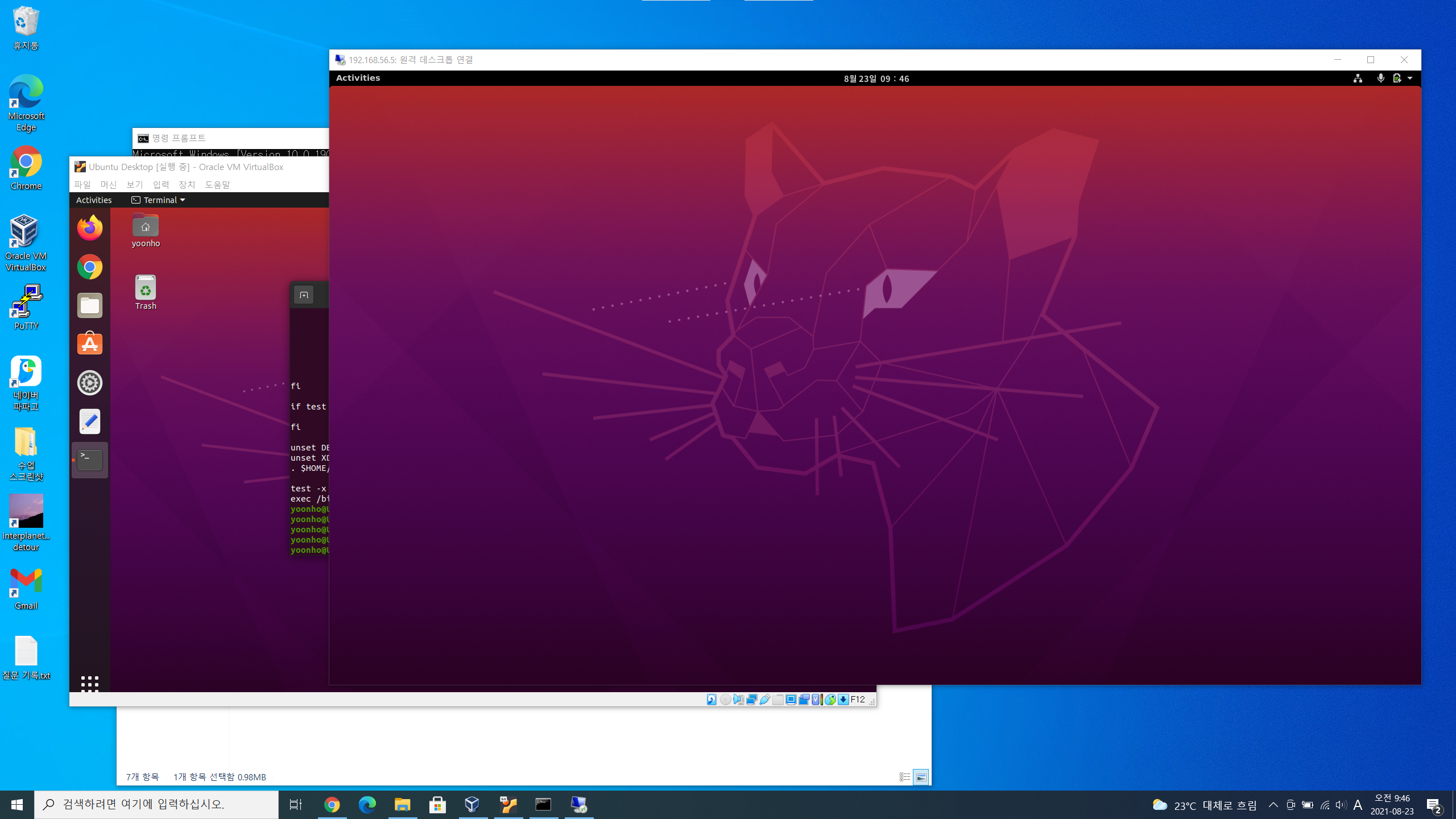This screenshot has width=1456, height=819.
Task: Switch Explorer to details list view
Action: [904, 777]
